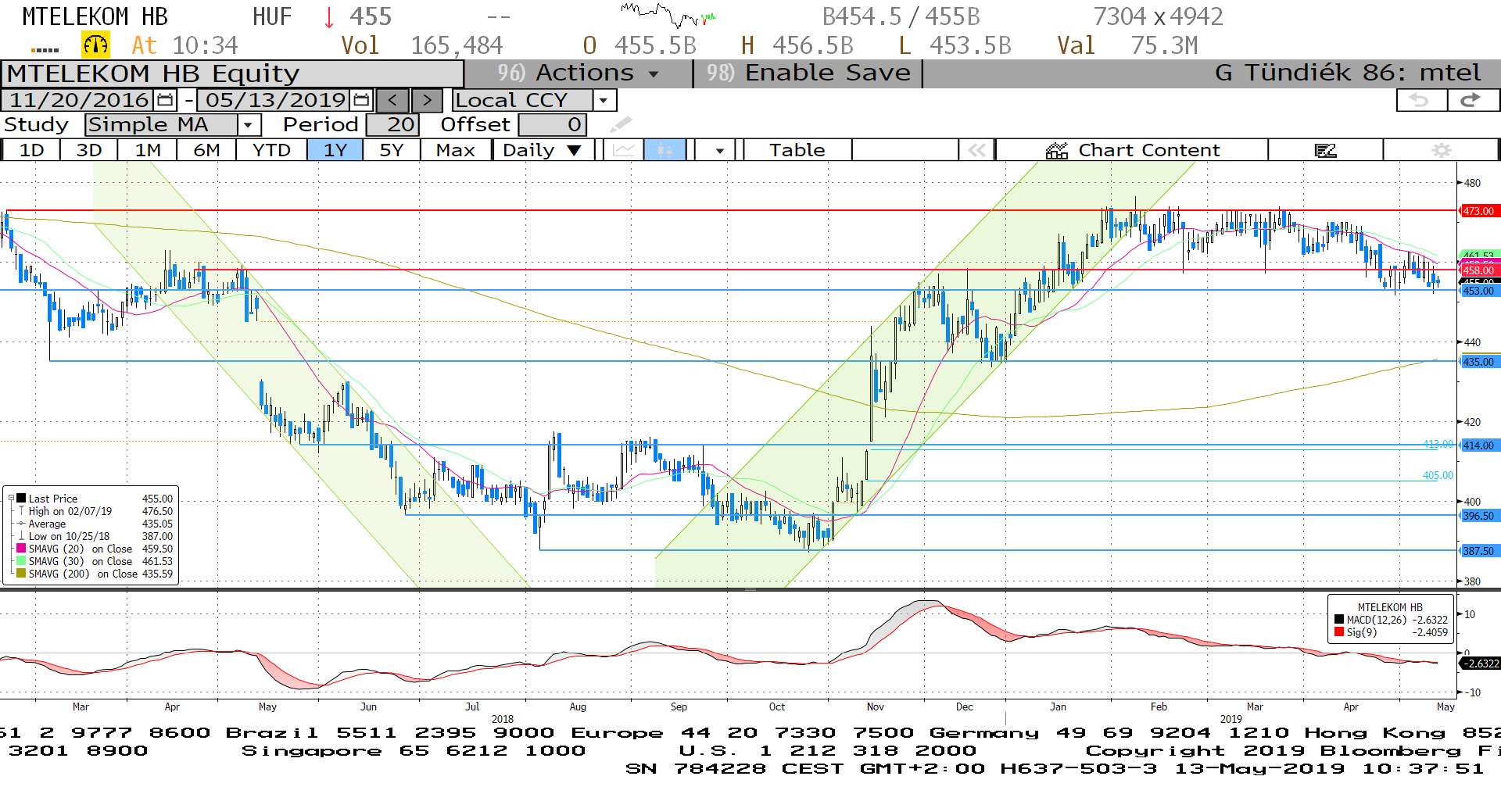Open the edit chart annotations icon
Image resolution: width=1501 pixels, height=812 pixels.
point(1326,150)
